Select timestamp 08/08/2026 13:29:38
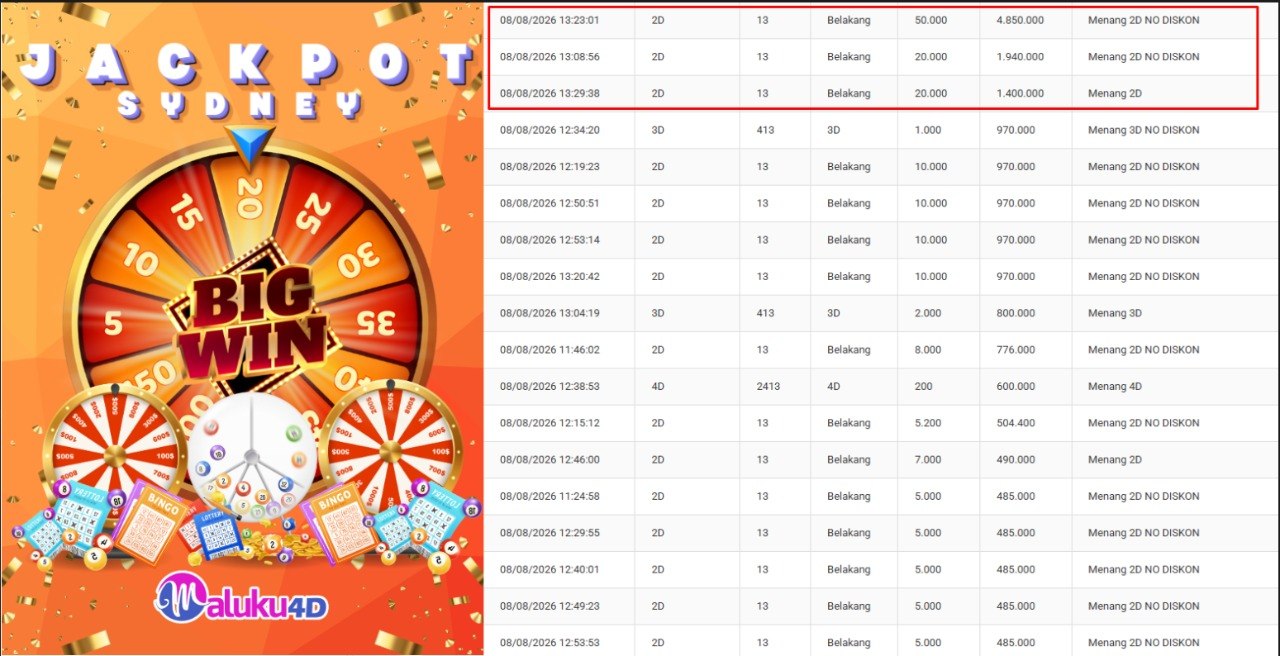 point(549,93)
